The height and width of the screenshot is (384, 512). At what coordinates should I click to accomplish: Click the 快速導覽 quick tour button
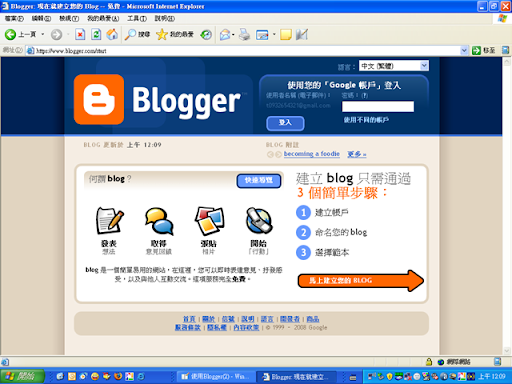pos(259,181)
